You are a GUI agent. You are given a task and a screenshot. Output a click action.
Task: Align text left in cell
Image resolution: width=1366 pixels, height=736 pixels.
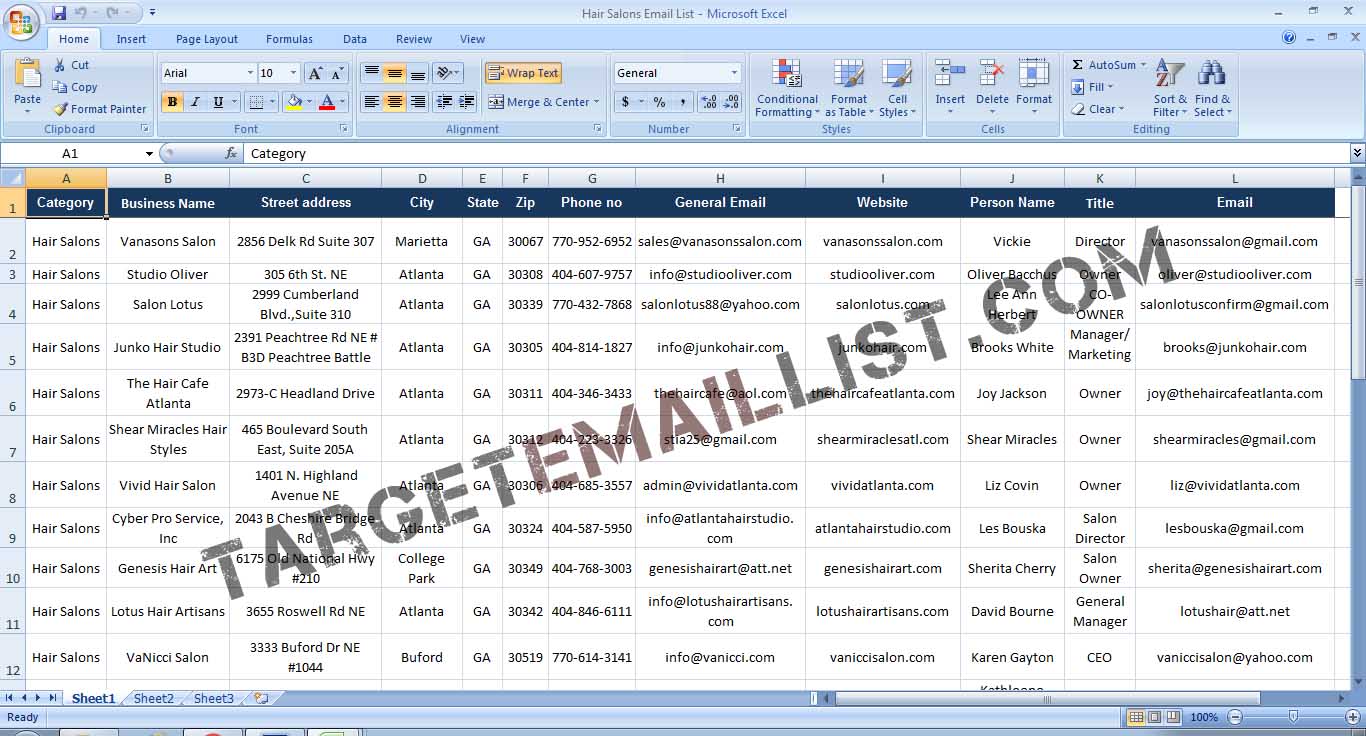tap(371, 102)
